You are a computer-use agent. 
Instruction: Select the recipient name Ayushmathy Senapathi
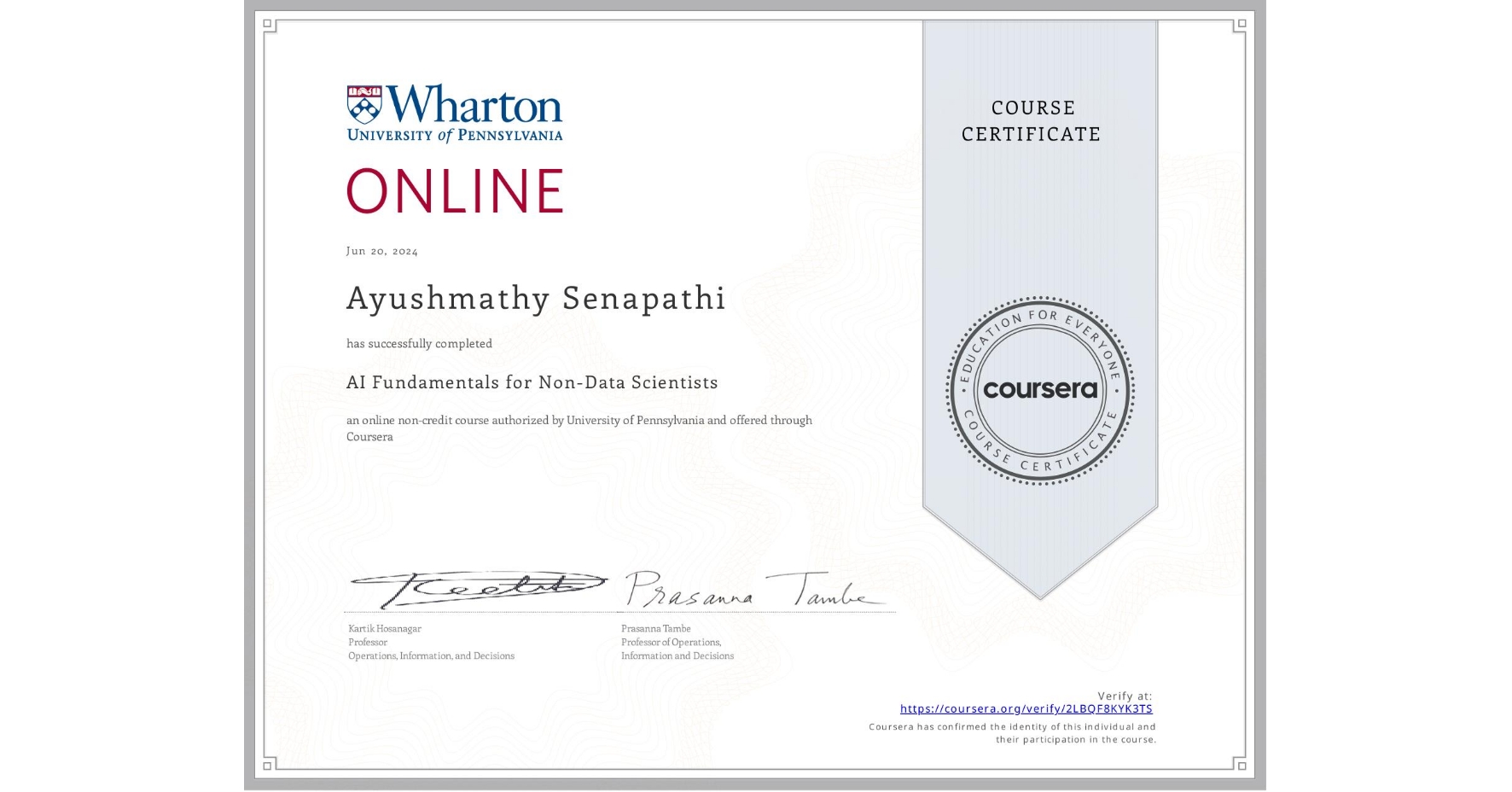535,300
